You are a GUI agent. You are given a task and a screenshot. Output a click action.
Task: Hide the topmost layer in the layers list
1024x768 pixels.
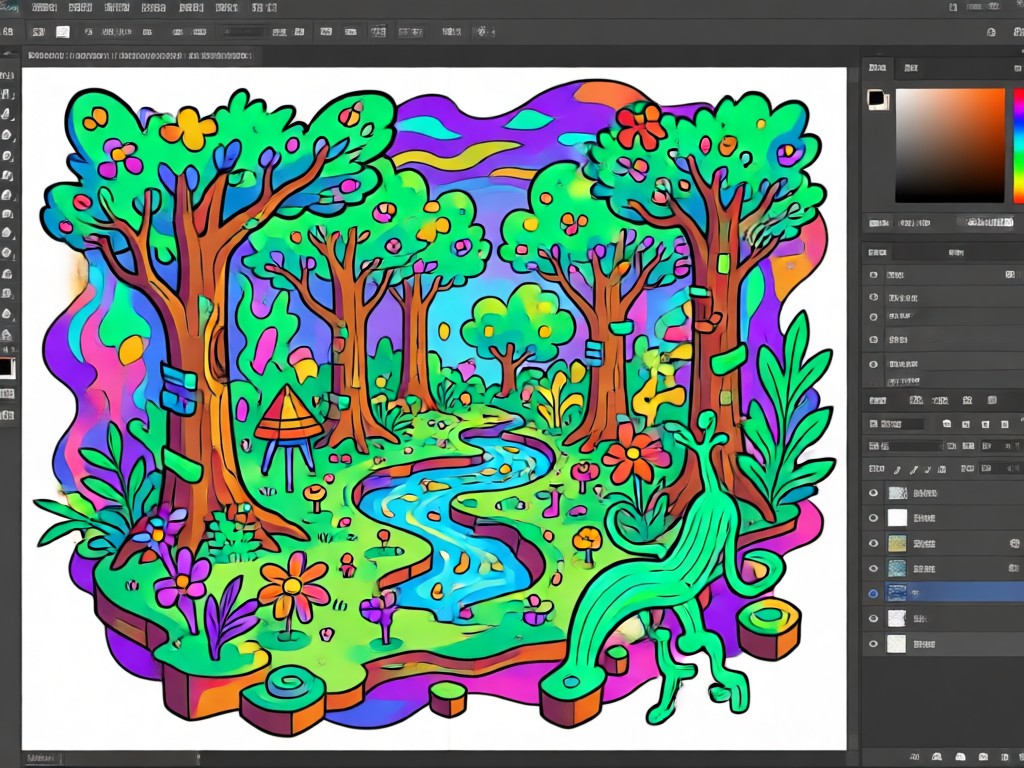(874, 493)
